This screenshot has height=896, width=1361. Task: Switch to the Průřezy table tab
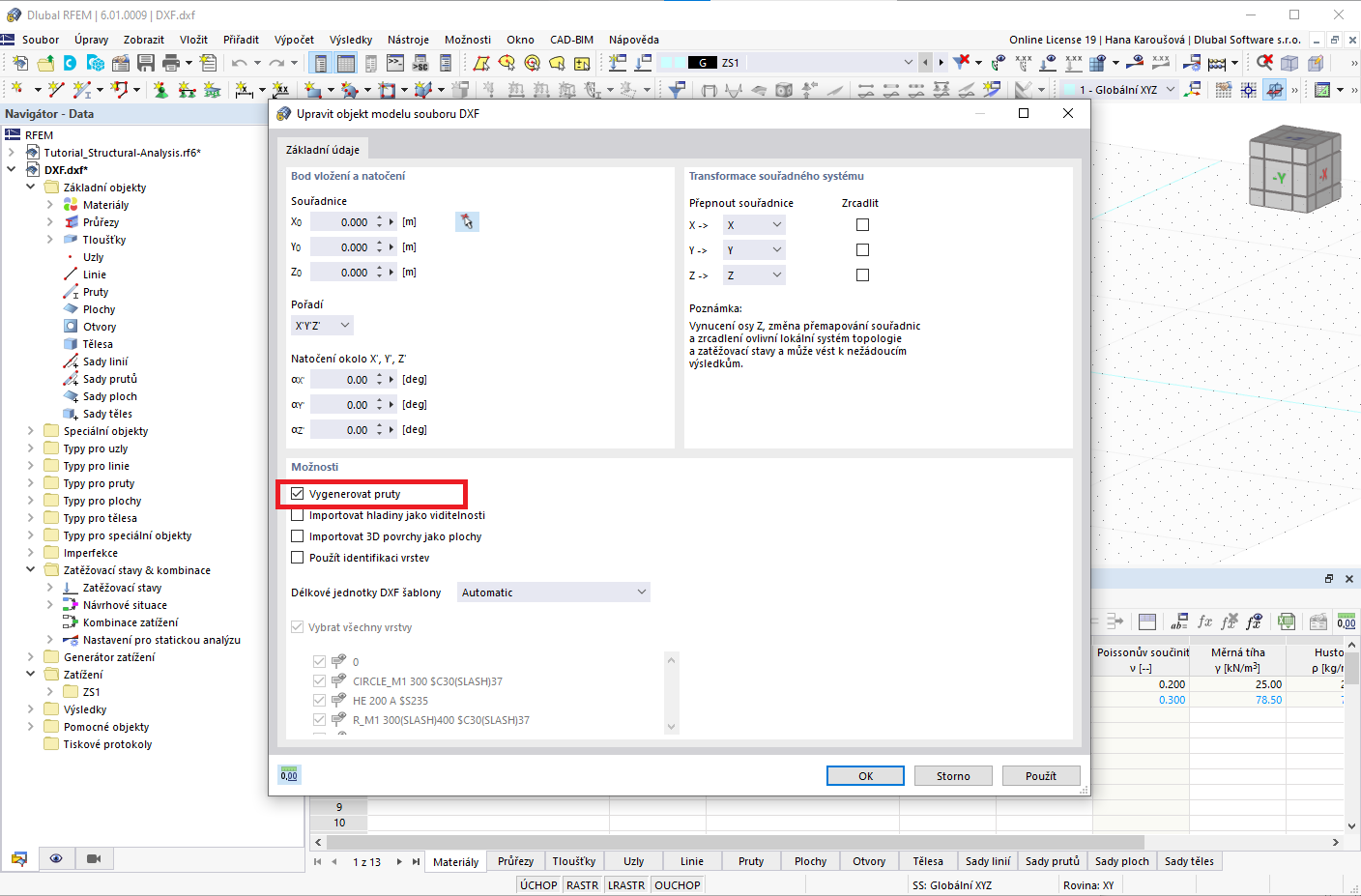click(514, 860)
